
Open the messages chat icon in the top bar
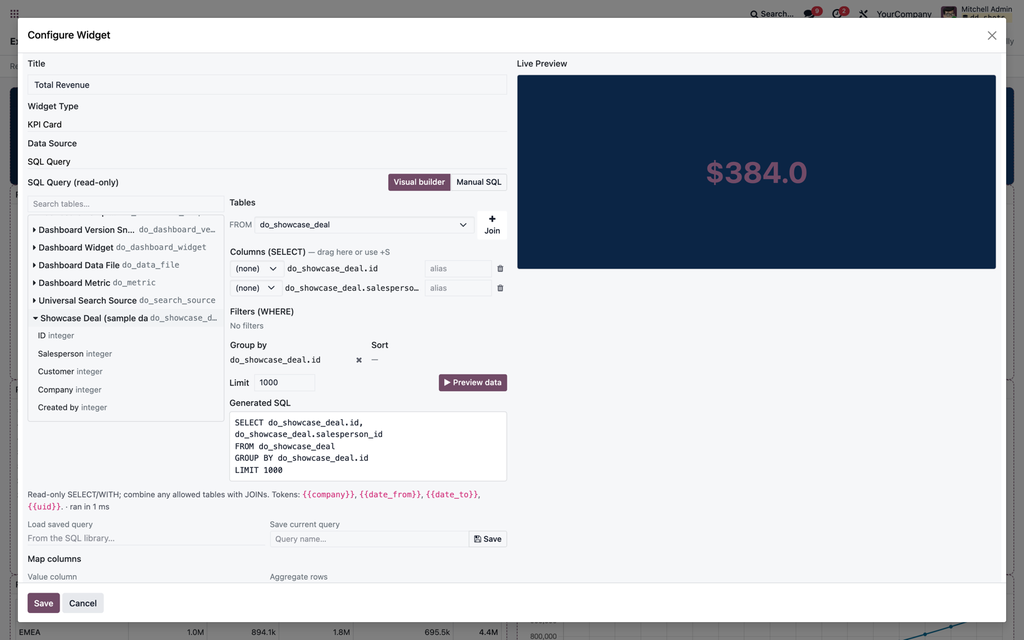(809, 14)
